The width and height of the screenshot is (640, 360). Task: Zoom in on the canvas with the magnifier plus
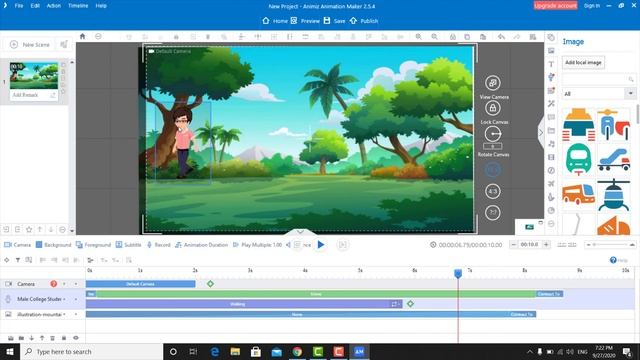418,37
